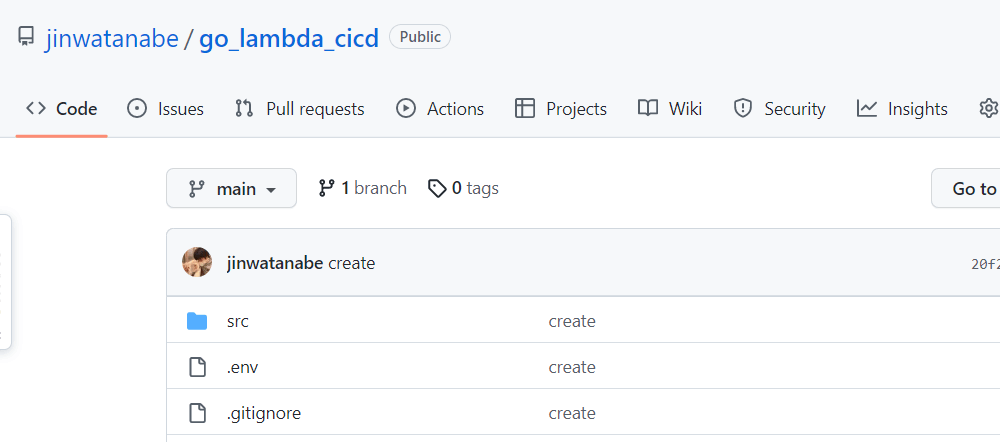1000x442 pixels.
Task: Switch to the Code tab
Action: 62,109
